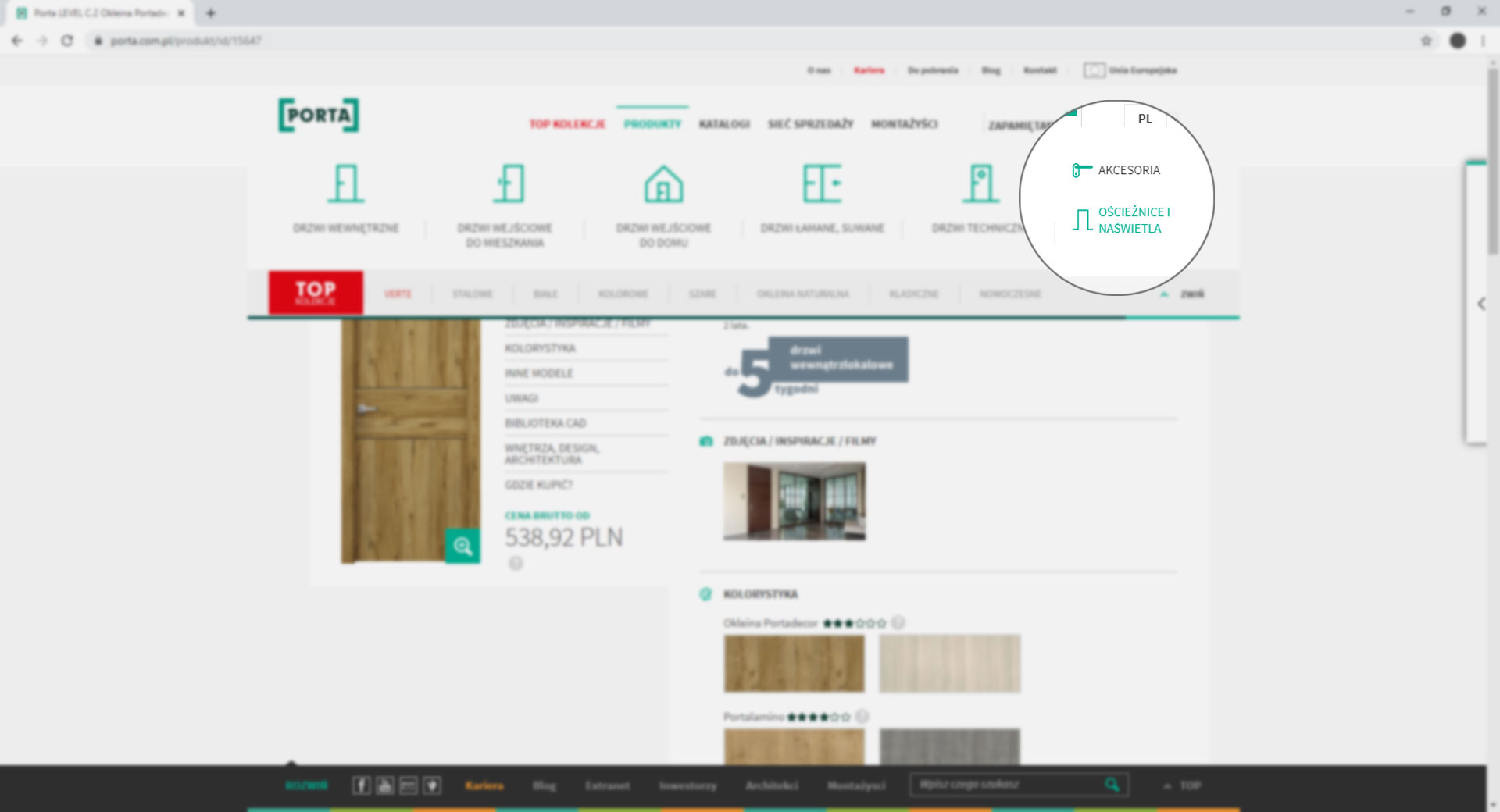
Task: Select the grey Portalamino swatch
Action: pyautogui.click(x=949, y=746)
